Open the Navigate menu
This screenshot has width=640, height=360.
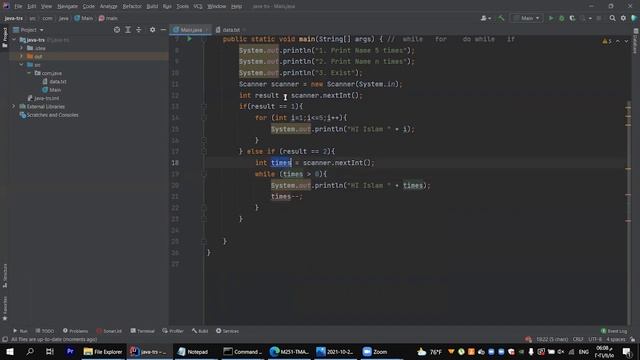(67, 7)
